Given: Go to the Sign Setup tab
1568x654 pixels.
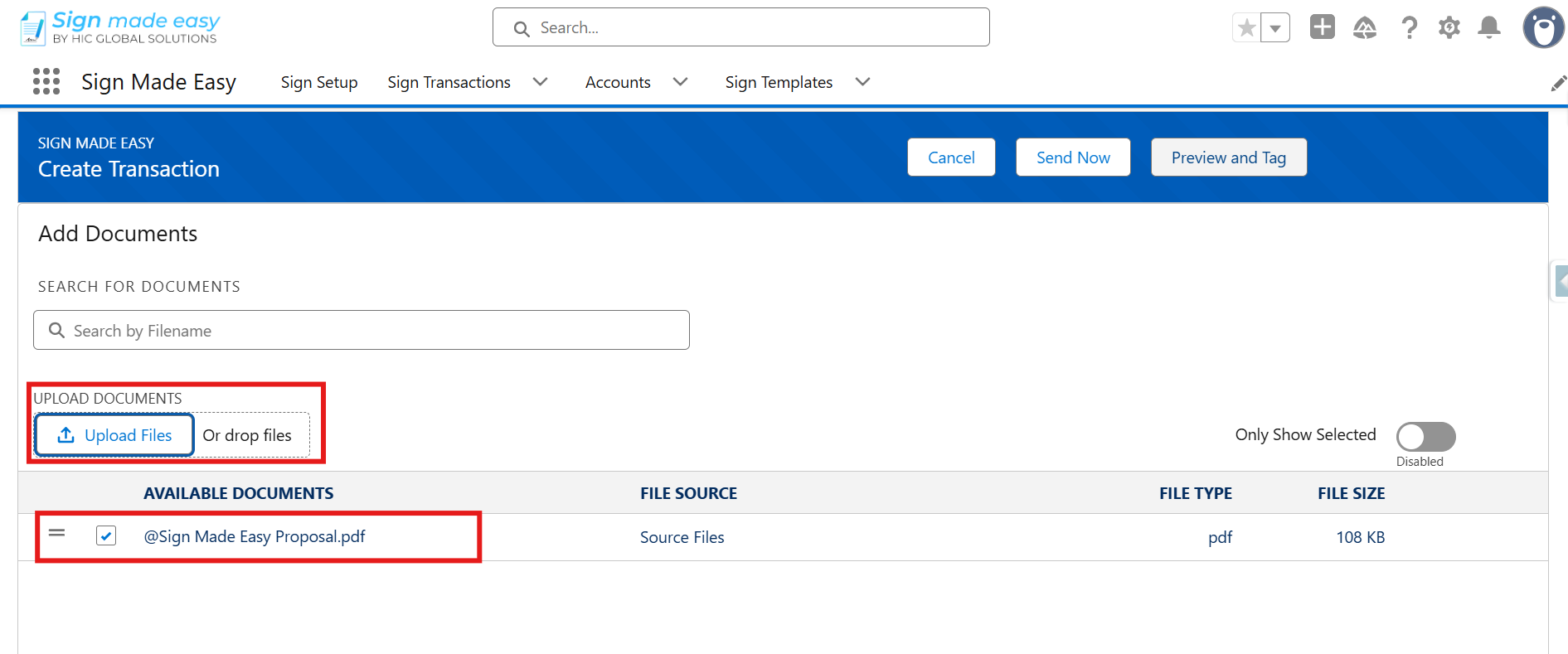Looking at the screenshot, I should point(319,82).
